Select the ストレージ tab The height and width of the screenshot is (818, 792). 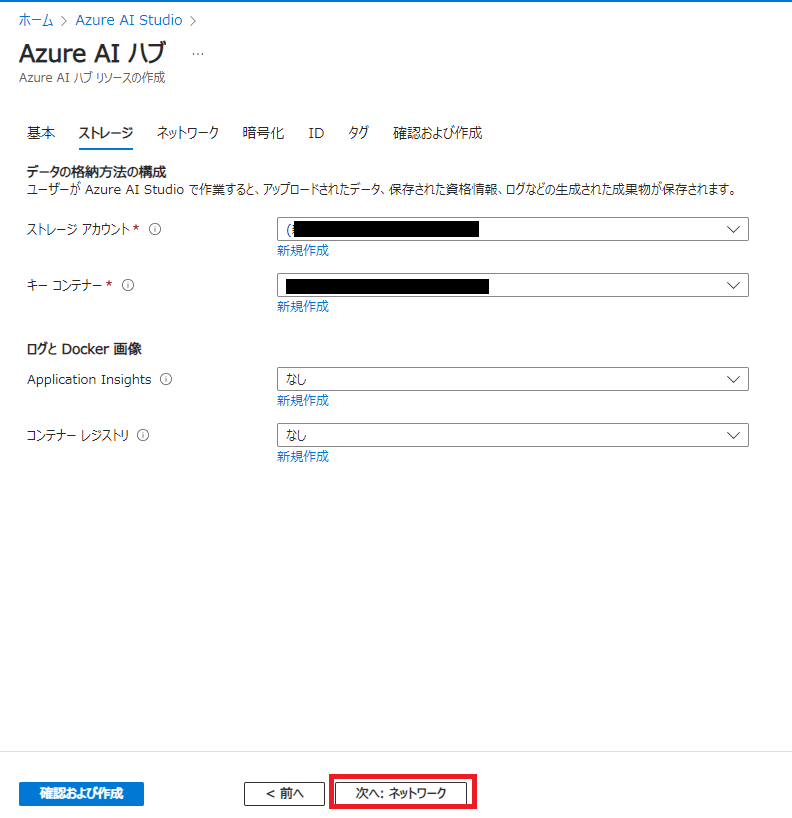(x=105, y=133)
